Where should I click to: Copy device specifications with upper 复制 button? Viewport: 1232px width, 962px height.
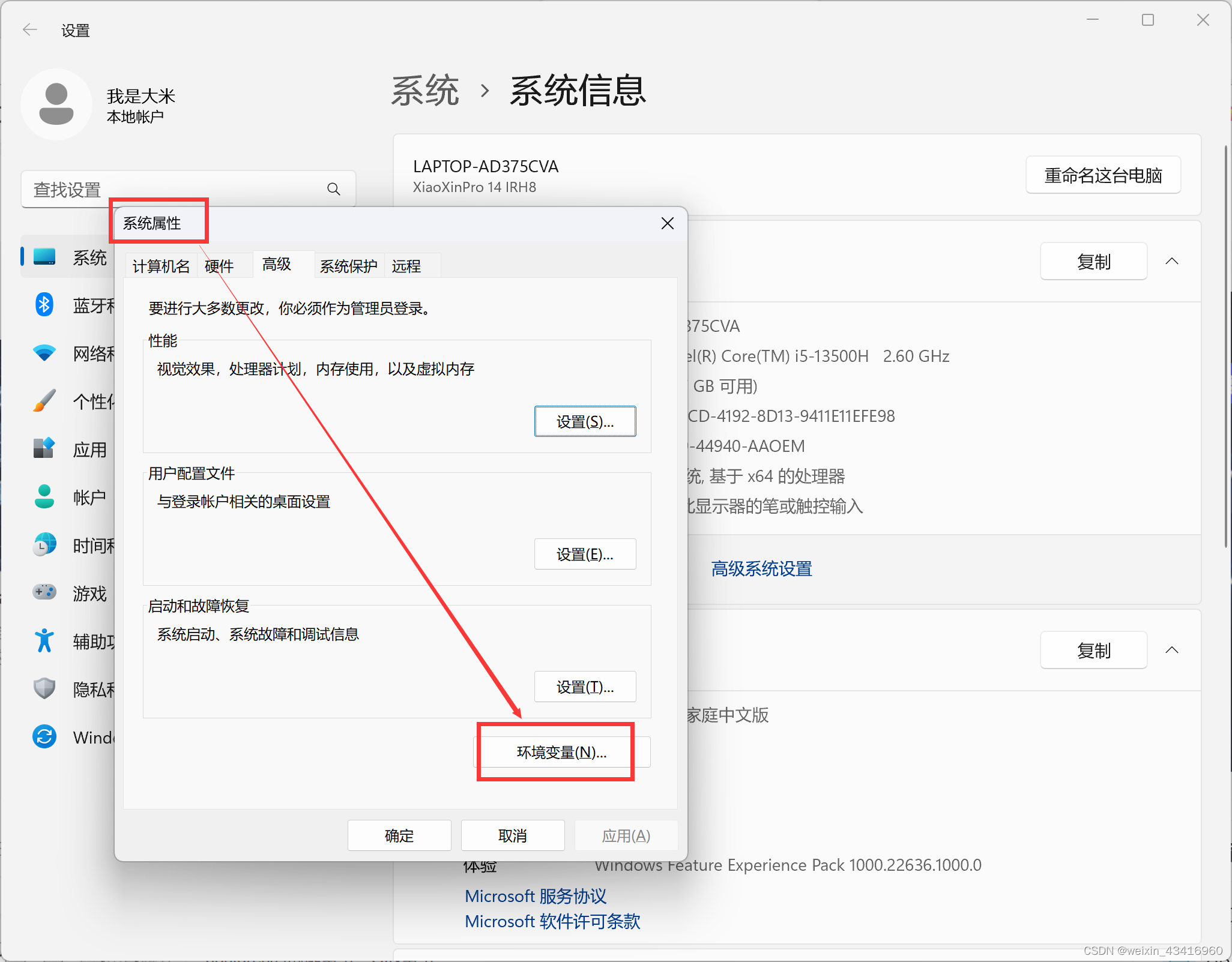pyautogui.click(x=1094, y=261)
